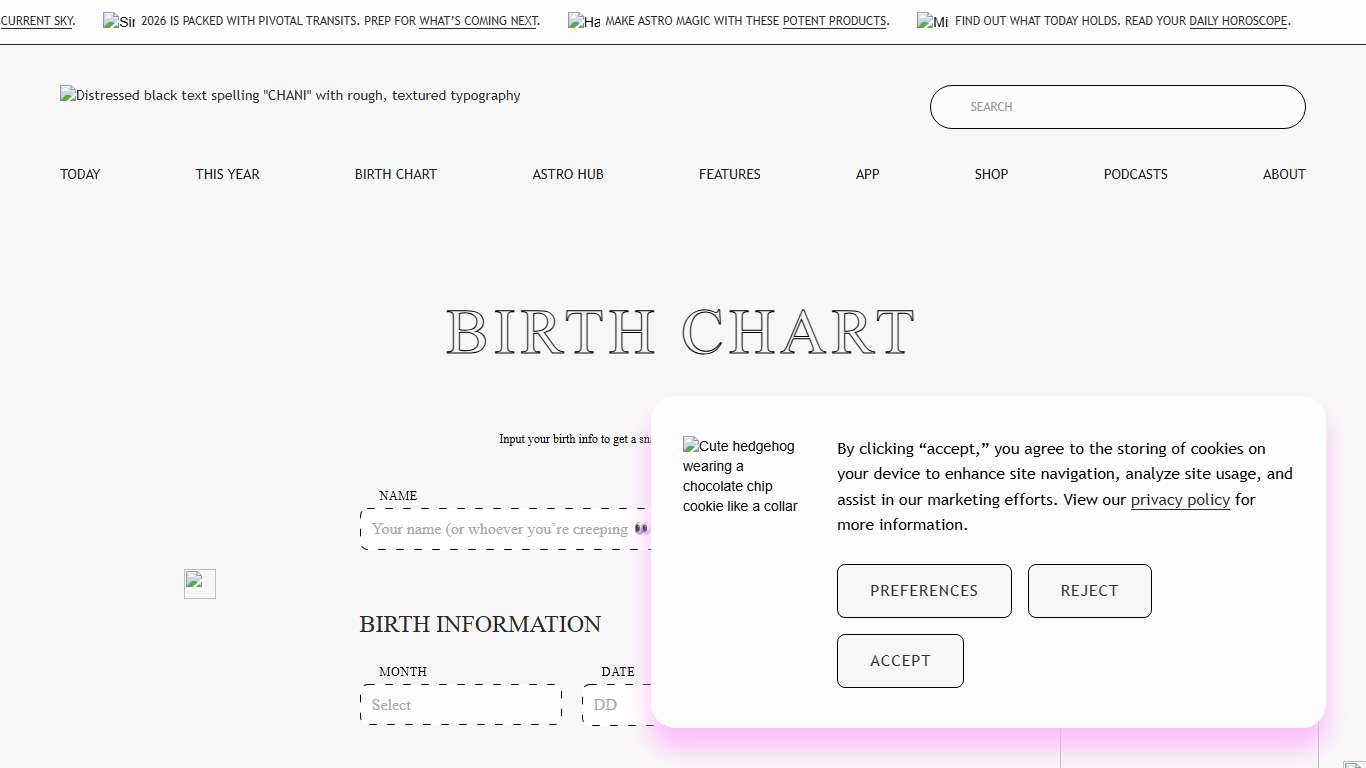Open the FEATURES menu
The image size is (1366, 768).
click(729, 174)
